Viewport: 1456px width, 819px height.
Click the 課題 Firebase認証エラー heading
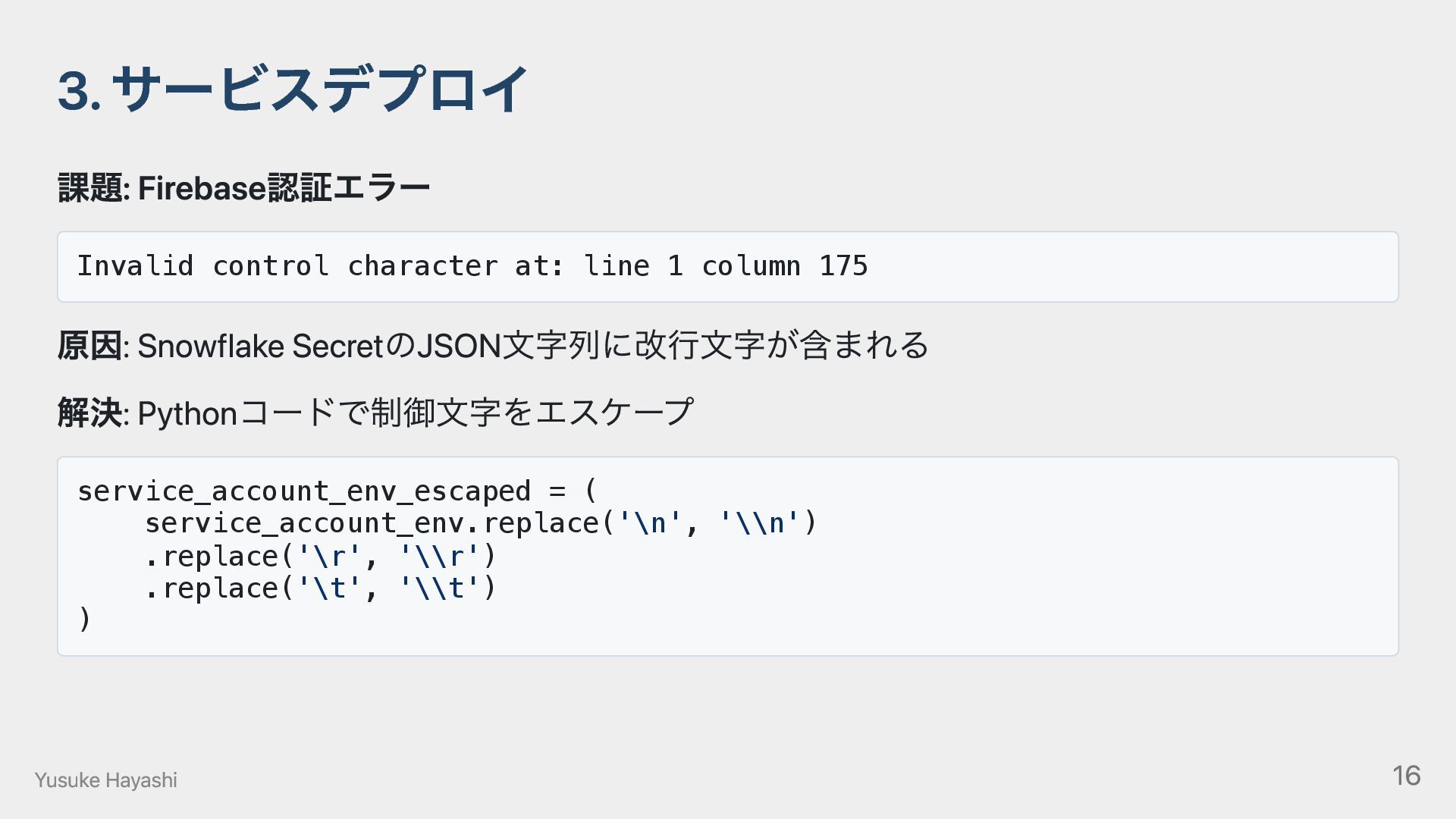243,188
